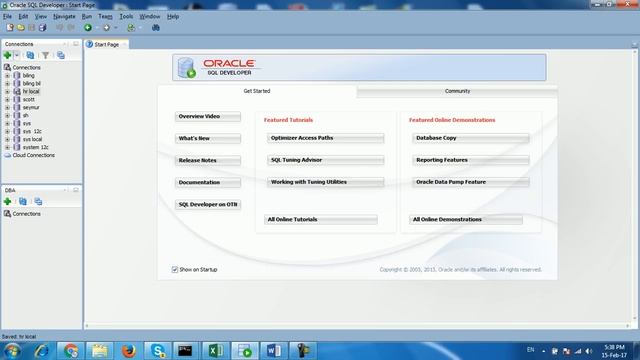Viewport: 640px width, 360px height.
Task: Open the SQL Worksheet toolbar icon
Action: click(x=131, y=27)
